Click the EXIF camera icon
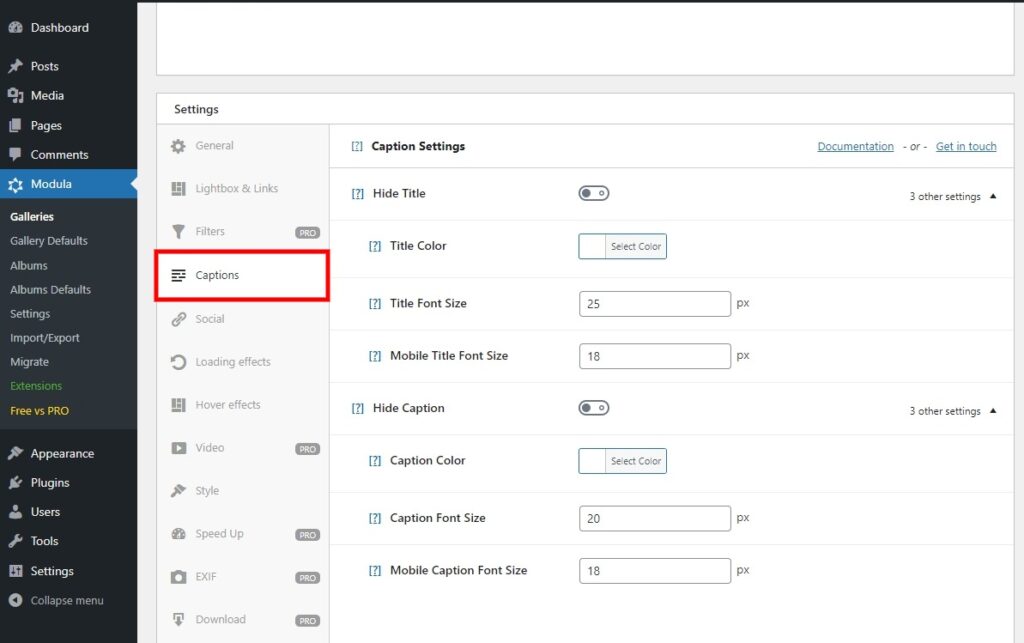 click(x=178, y=577)
